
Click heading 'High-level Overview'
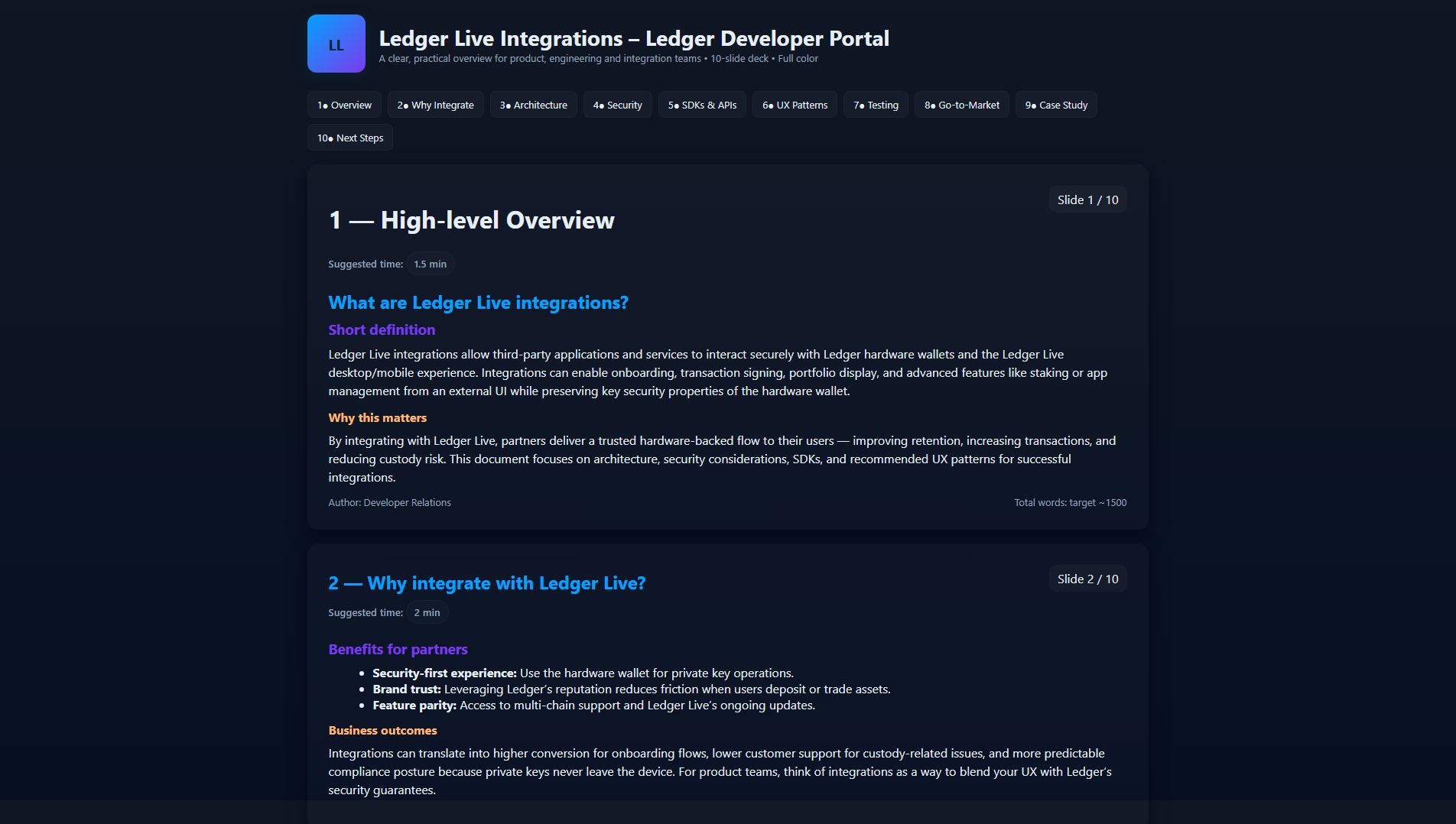point(471,220)
